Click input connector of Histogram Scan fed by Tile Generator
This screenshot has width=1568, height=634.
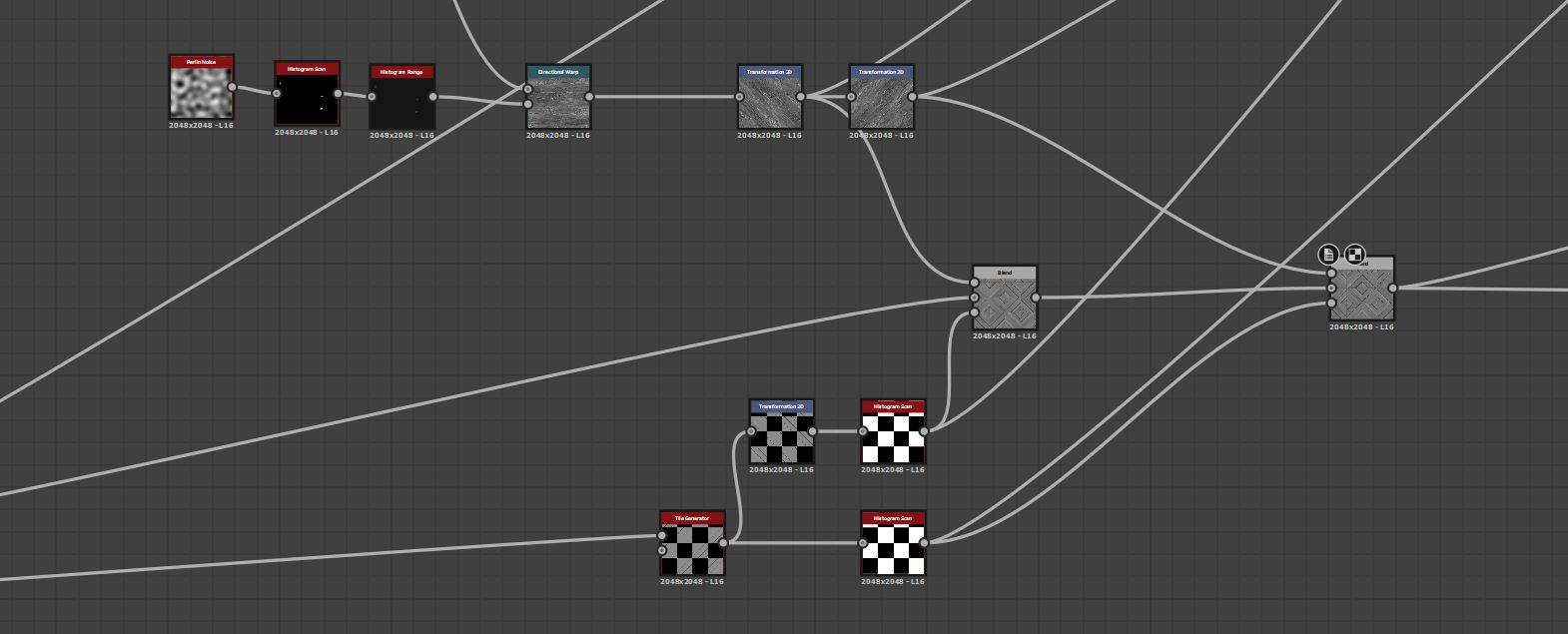(864, 543)
